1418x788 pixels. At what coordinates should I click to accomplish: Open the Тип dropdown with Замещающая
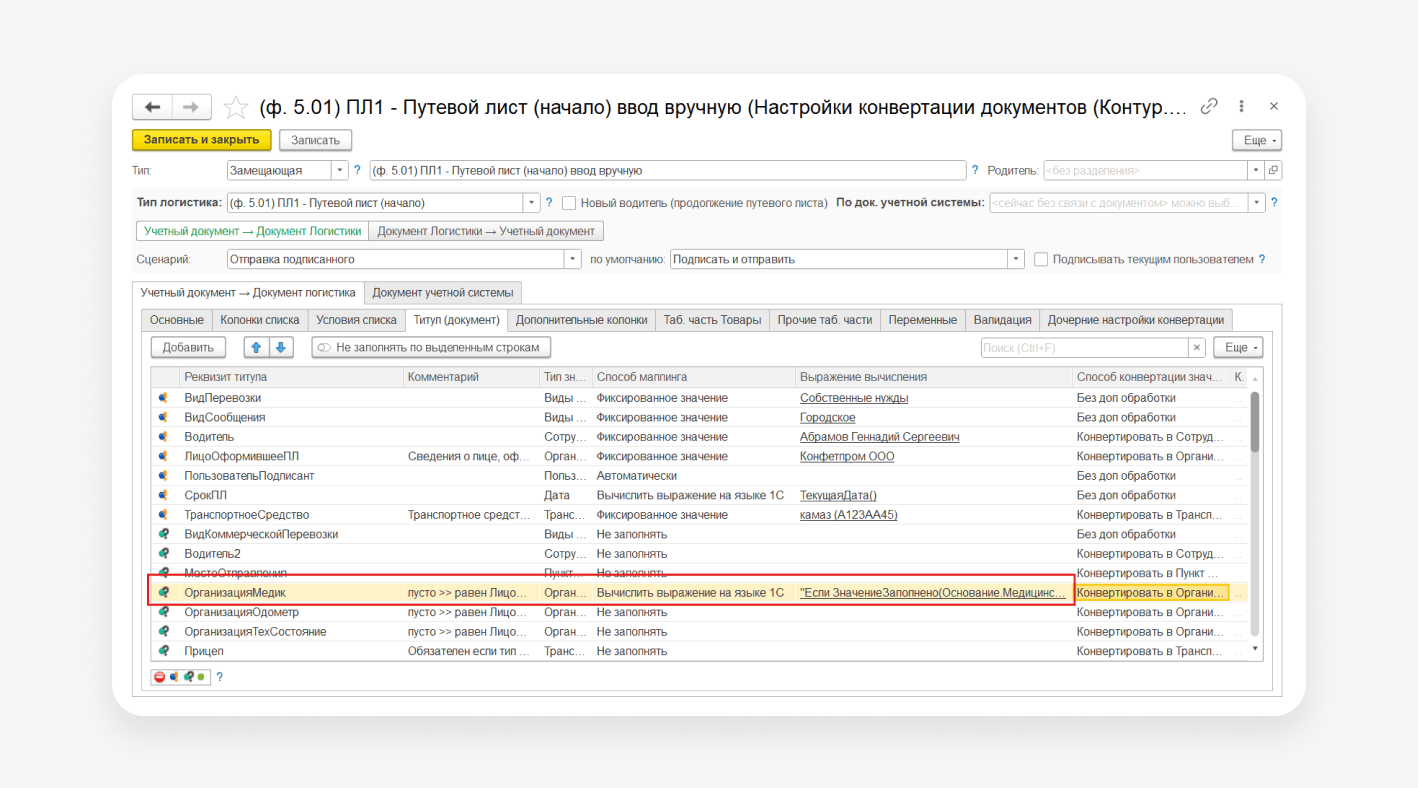click(x=340, y=170)
